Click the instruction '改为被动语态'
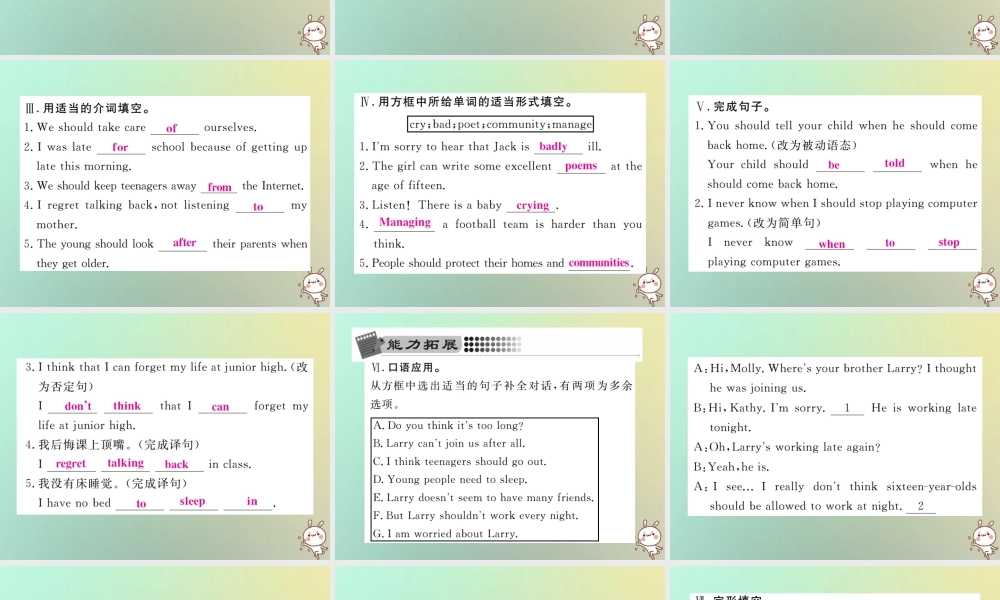Viewport: 1000px width, 600px height. tap(812, 145)
